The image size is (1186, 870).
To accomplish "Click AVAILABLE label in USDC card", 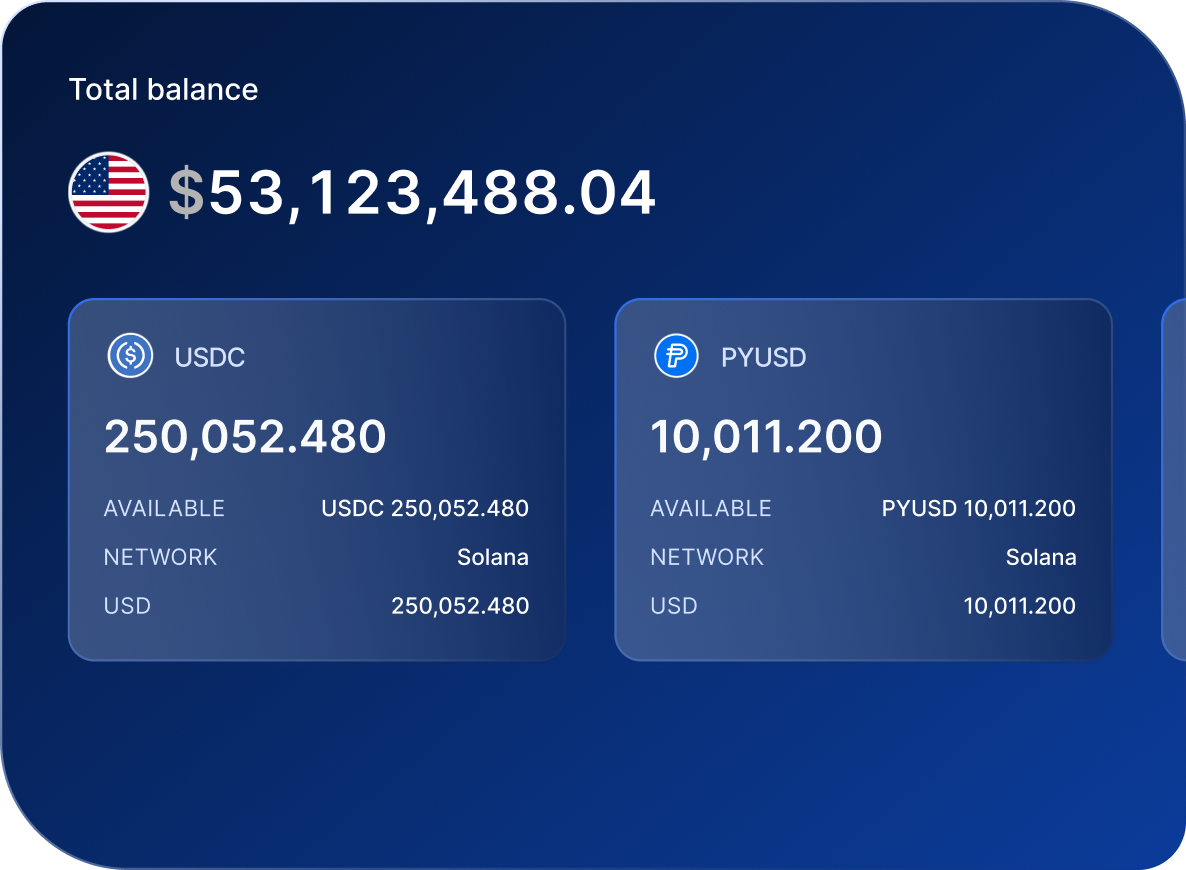I will (x=164, y=508).
